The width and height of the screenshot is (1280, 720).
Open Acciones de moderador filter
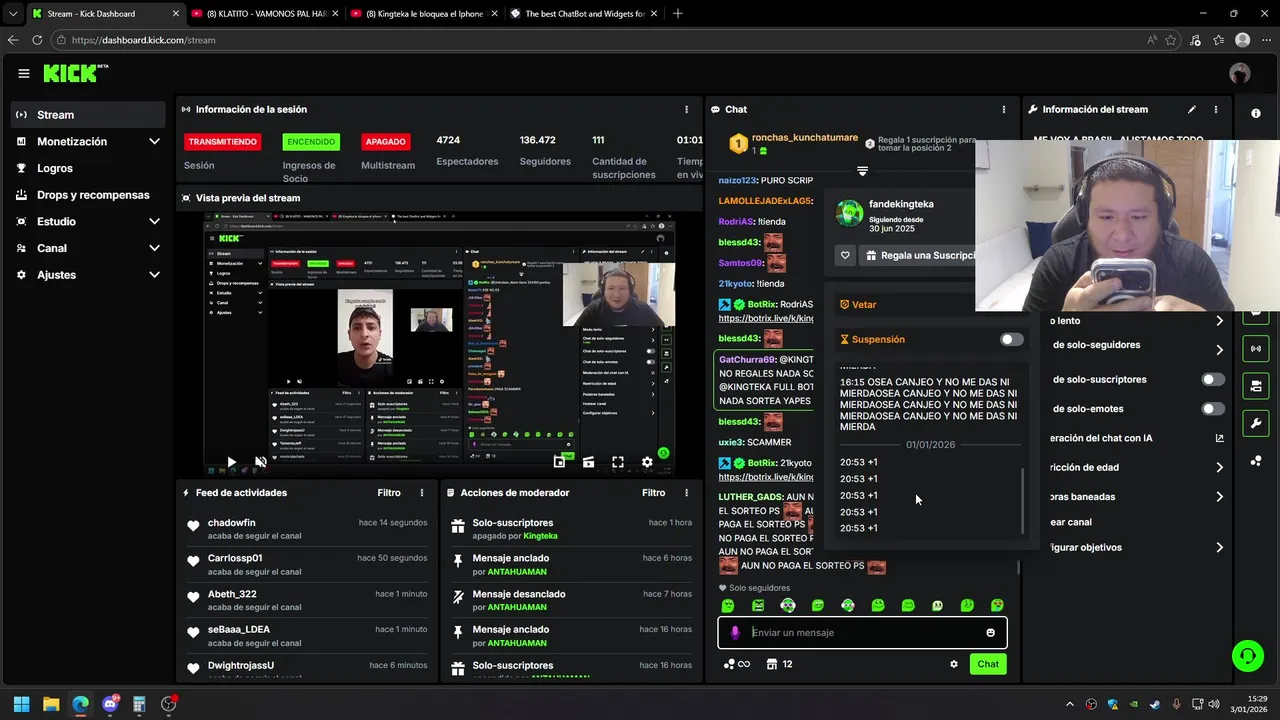[x=653, y=493]
